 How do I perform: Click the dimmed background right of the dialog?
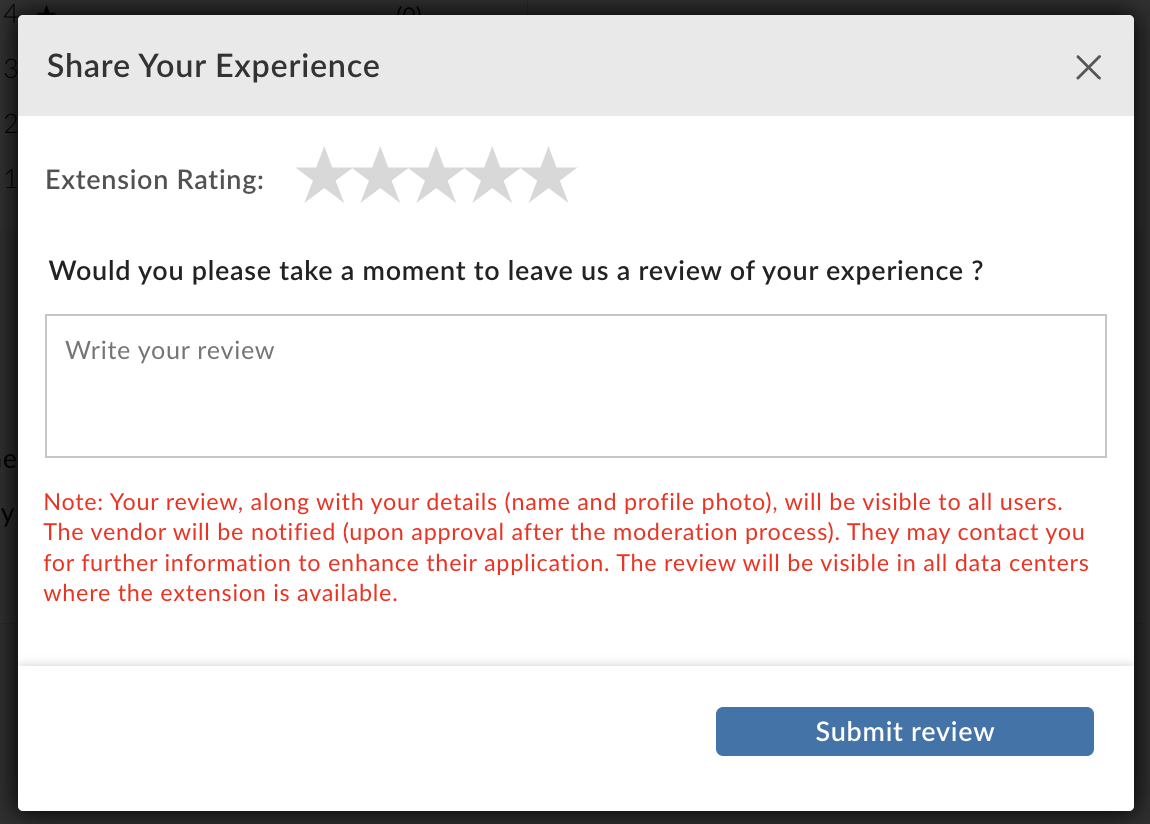click(1142, 400)
